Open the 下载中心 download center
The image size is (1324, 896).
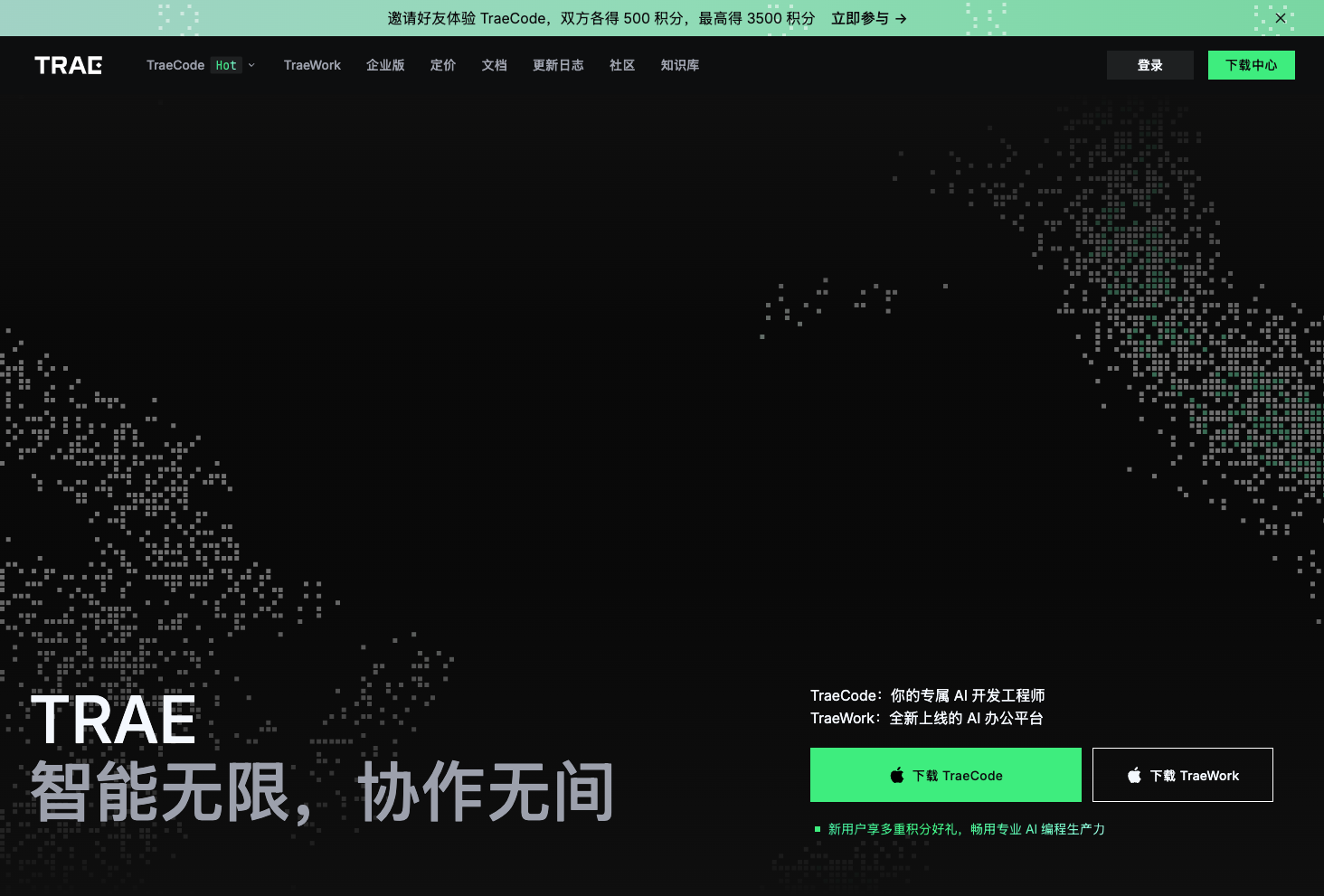click(1252, 65)
